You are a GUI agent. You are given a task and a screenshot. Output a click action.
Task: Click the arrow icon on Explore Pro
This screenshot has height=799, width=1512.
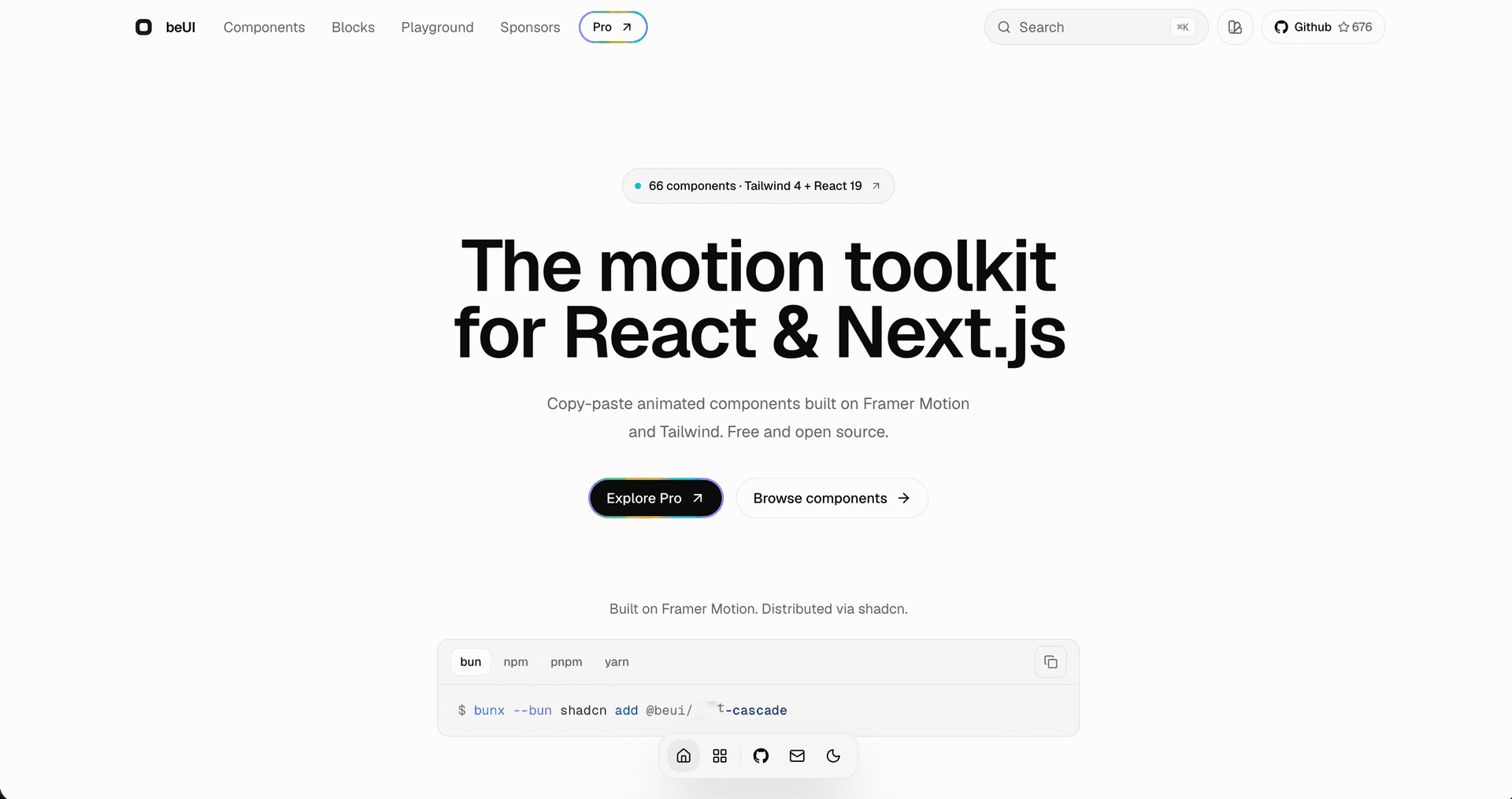697,498
